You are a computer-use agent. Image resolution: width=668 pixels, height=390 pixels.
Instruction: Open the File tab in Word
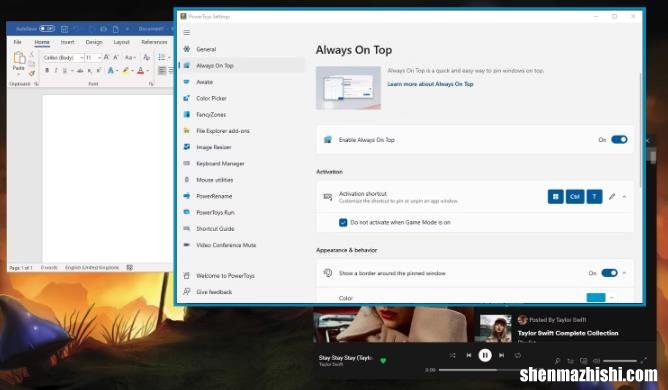click(x=17, y=42)
